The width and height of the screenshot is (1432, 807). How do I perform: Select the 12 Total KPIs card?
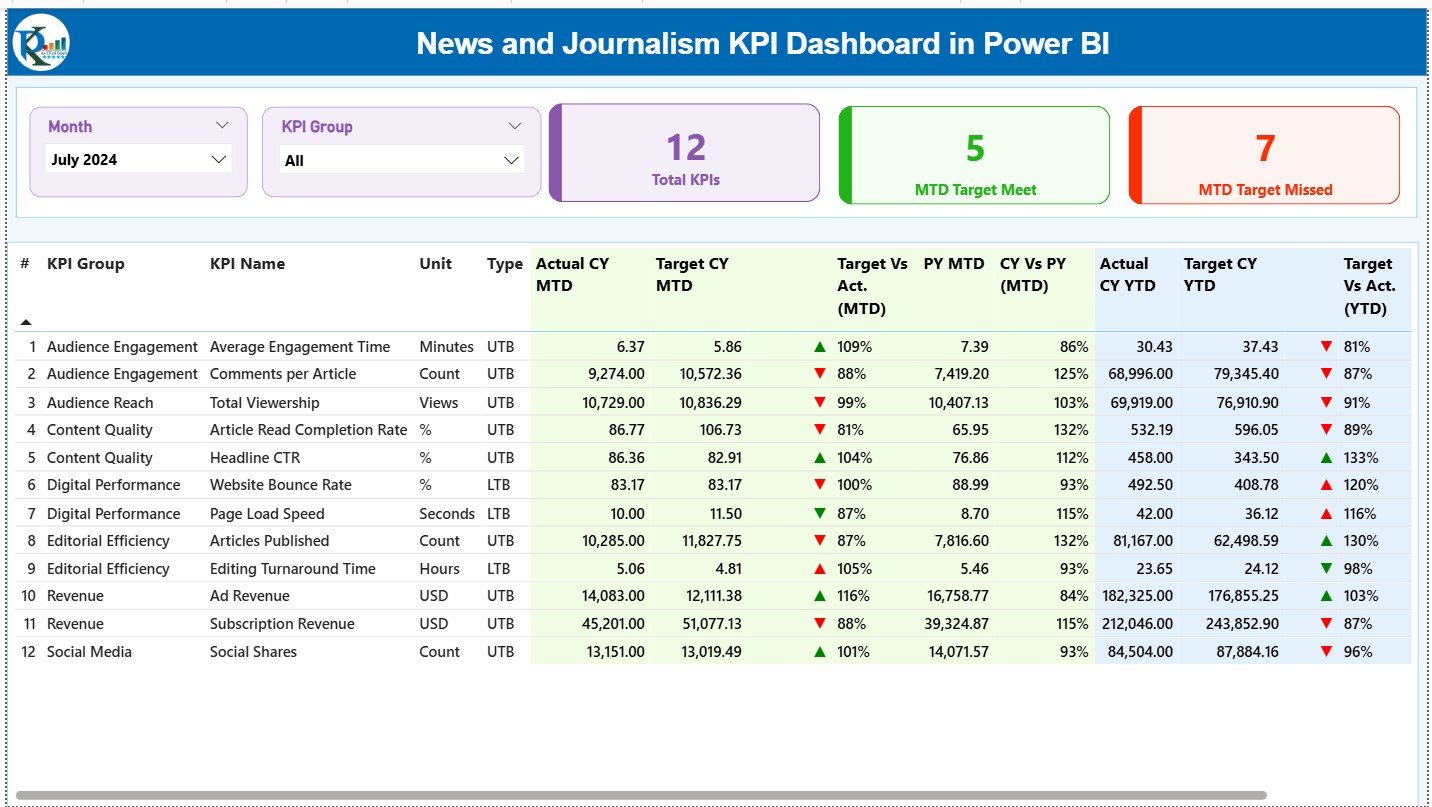[684, 152]
